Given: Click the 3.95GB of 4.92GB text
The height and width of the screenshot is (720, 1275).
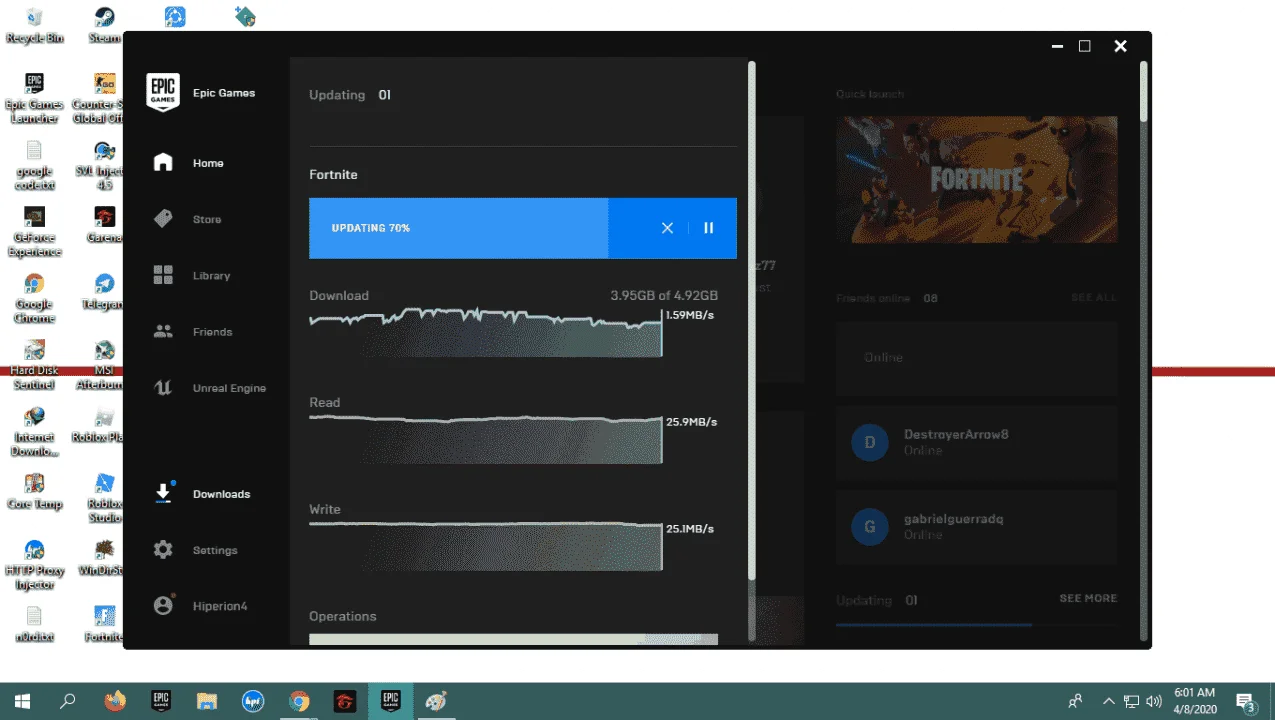Looking at the screenshot, I should tap(664, 296).
